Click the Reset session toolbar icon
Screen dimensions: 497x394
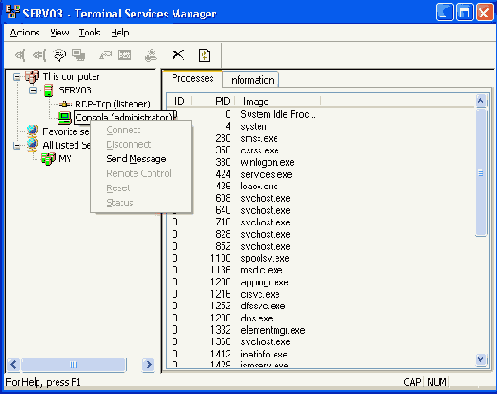[105, 55]
